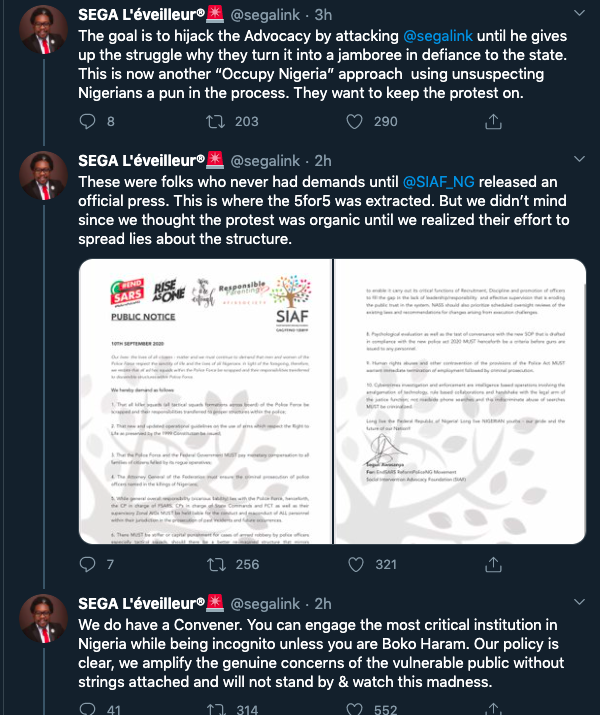The width and height of the screenshot is (600, 715).
Task: Share the SIAF press release tweet
Action: click(493, 564)
